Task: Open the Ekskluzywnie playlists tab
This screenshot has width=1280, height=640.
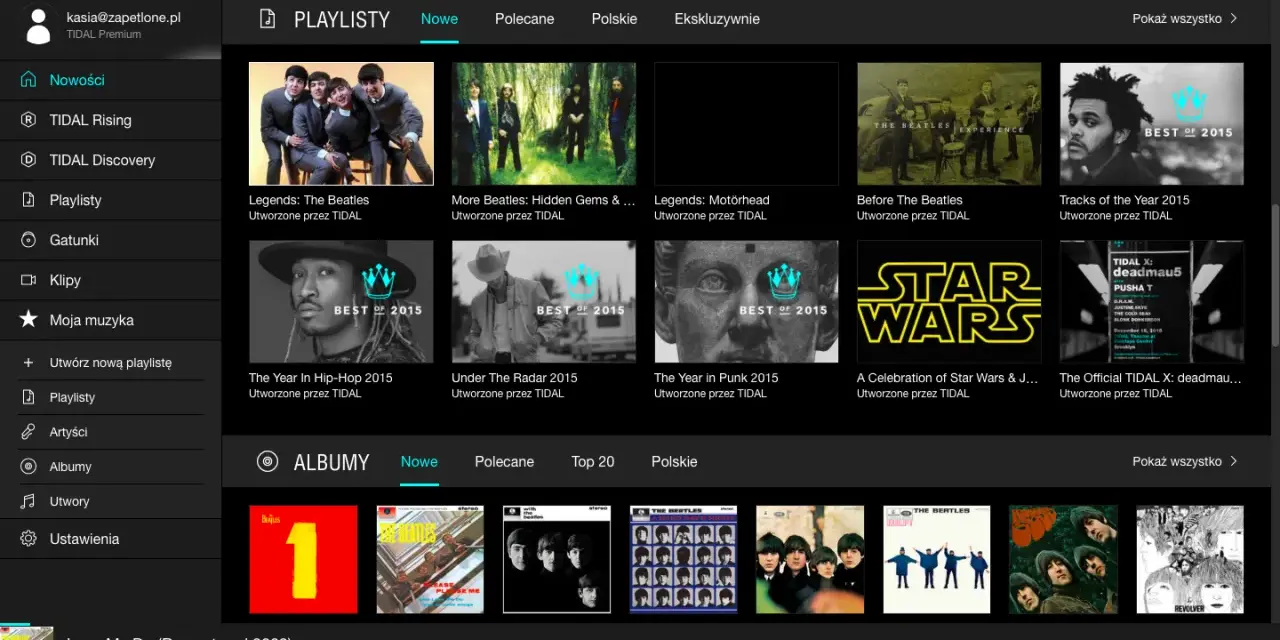Action: coord(717,19)
